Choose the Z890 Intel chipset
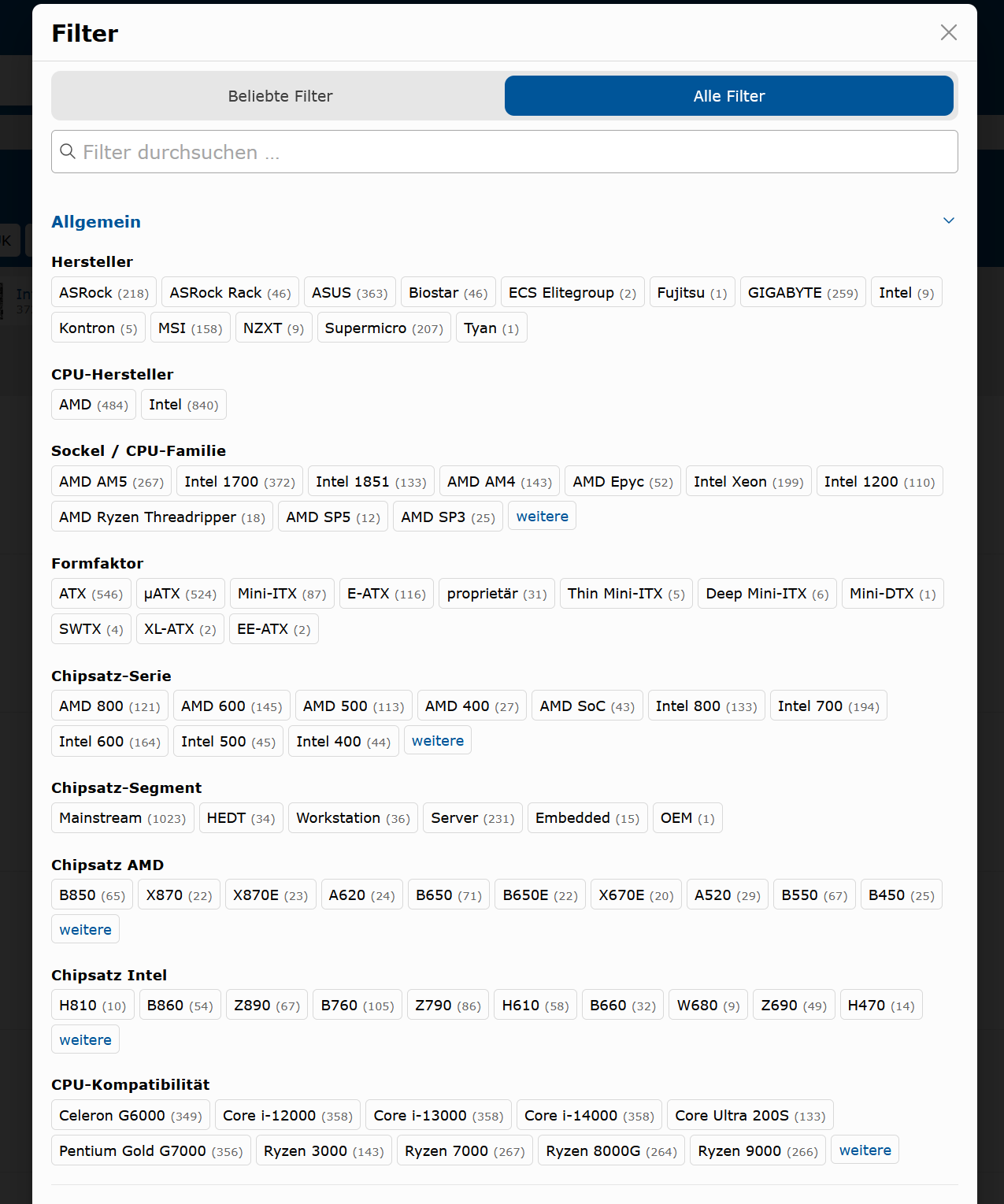1004x1204 pixels. pos(267,1005)
